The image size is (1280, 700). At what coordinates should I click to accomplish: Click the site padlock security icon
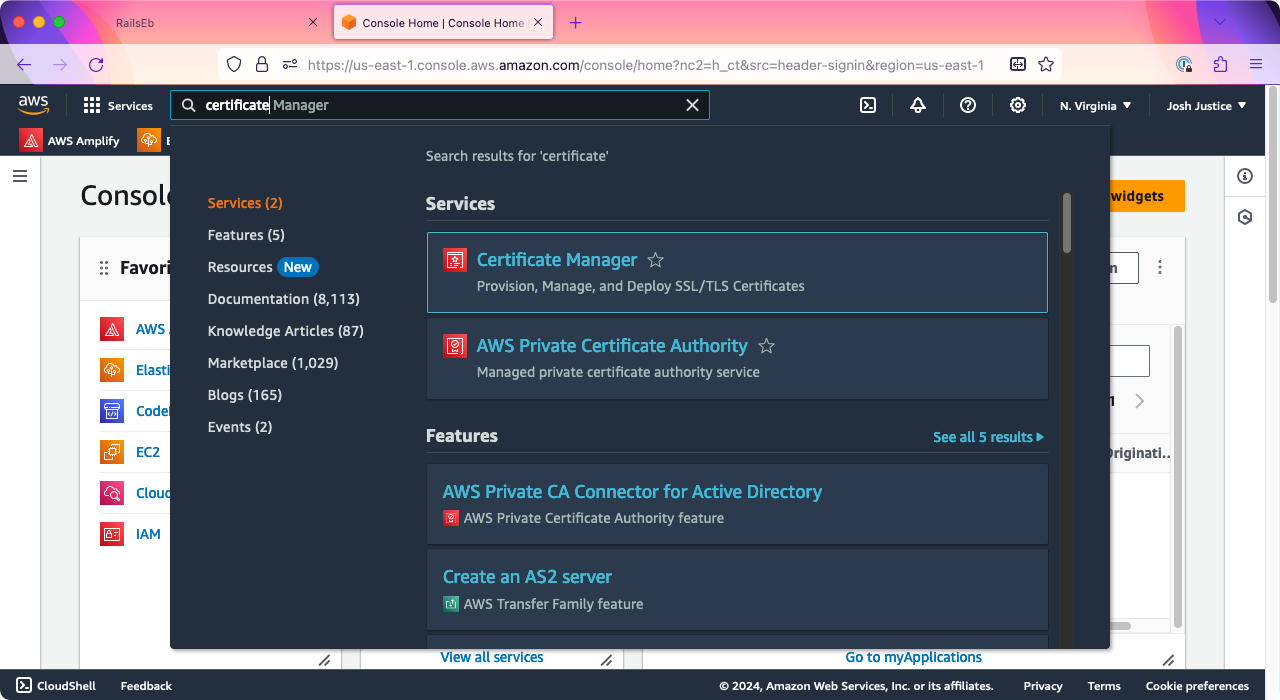262,64
